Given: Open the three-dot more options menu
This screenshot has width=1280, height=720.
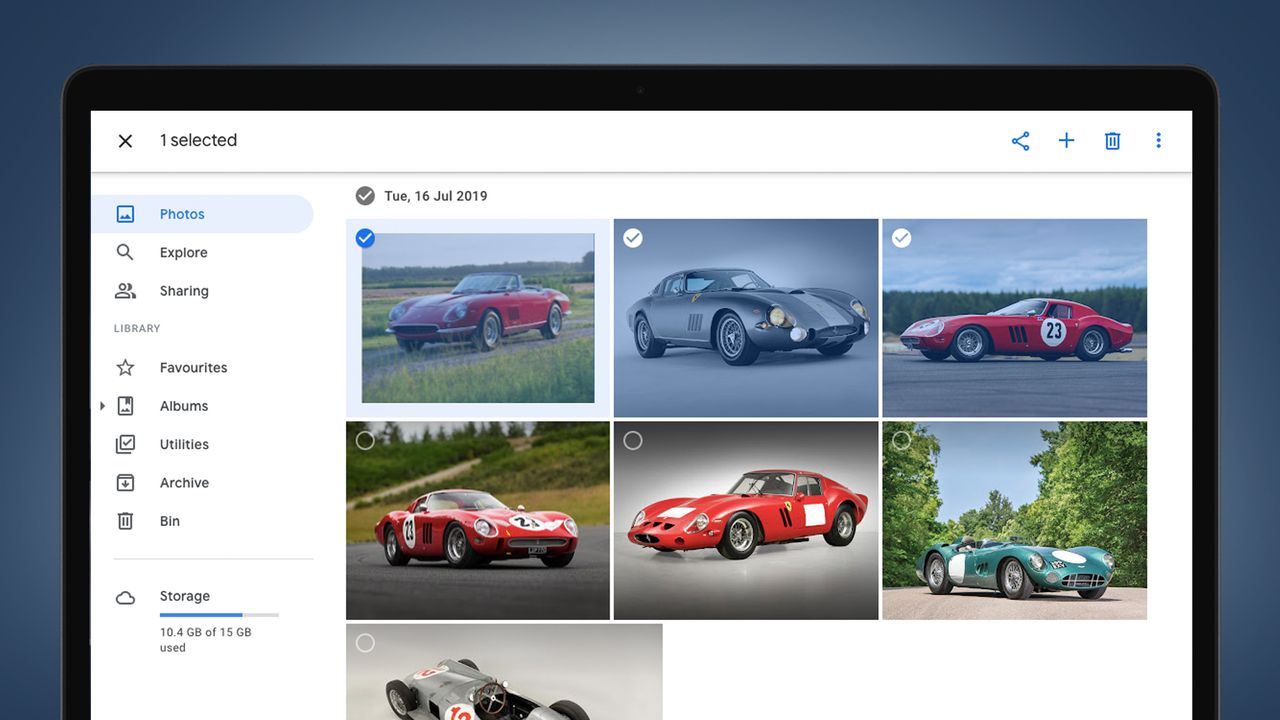Looking at the screenshot, I should click(1158, 141).
